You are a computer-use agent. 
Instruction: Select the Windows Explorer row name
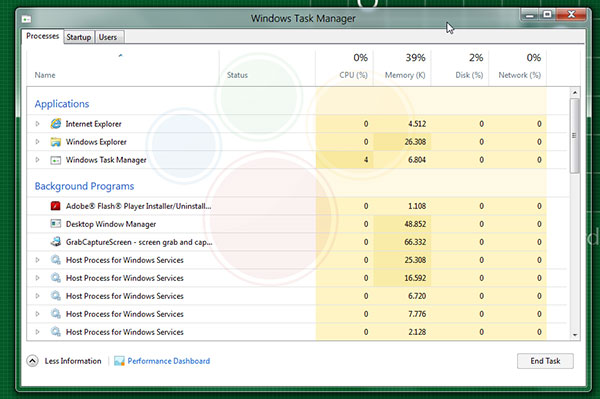click(x=96, y=142)
